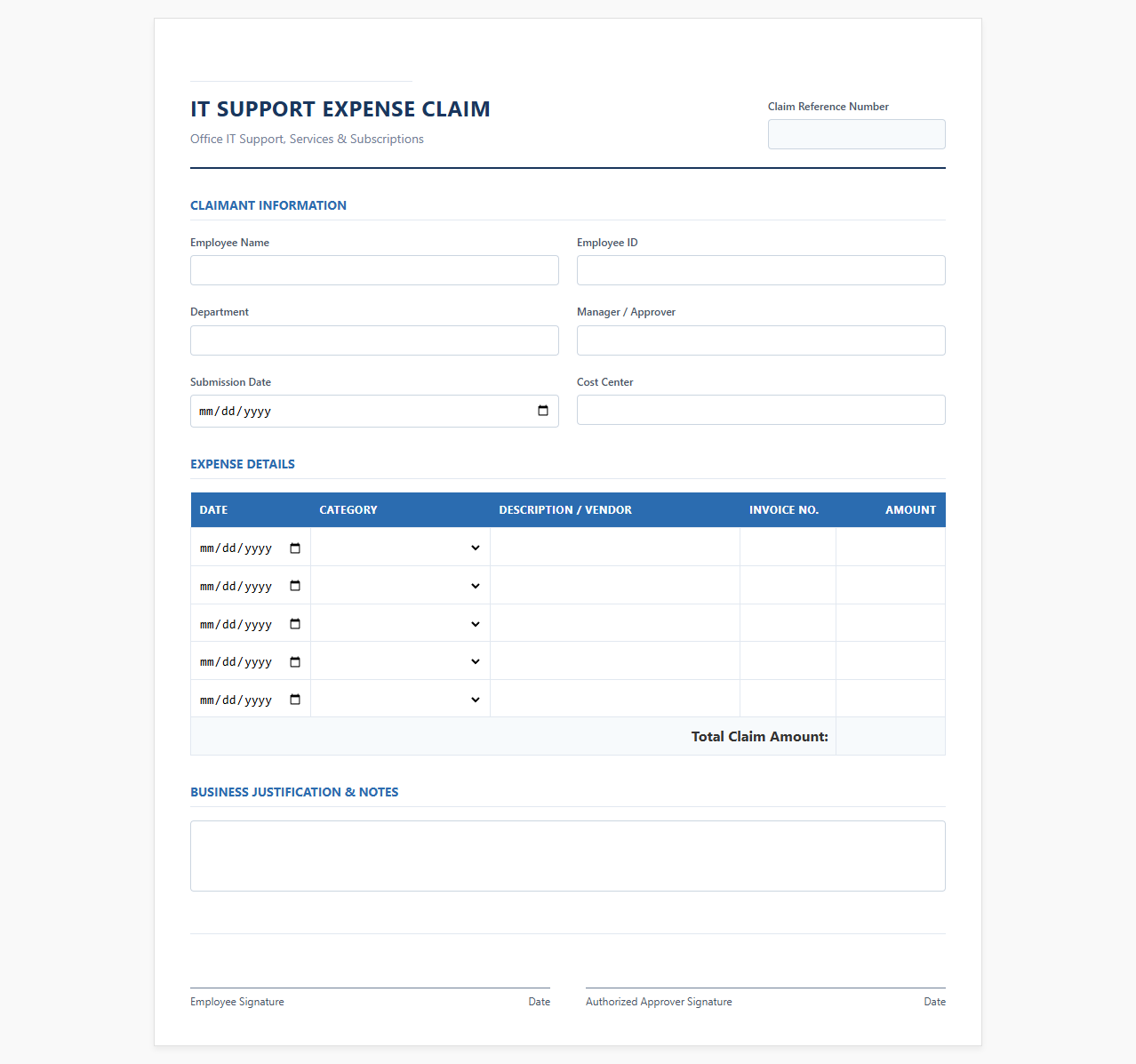
Task: Expand Category dropdown in fourth expense row
Action: coord(400,661)
